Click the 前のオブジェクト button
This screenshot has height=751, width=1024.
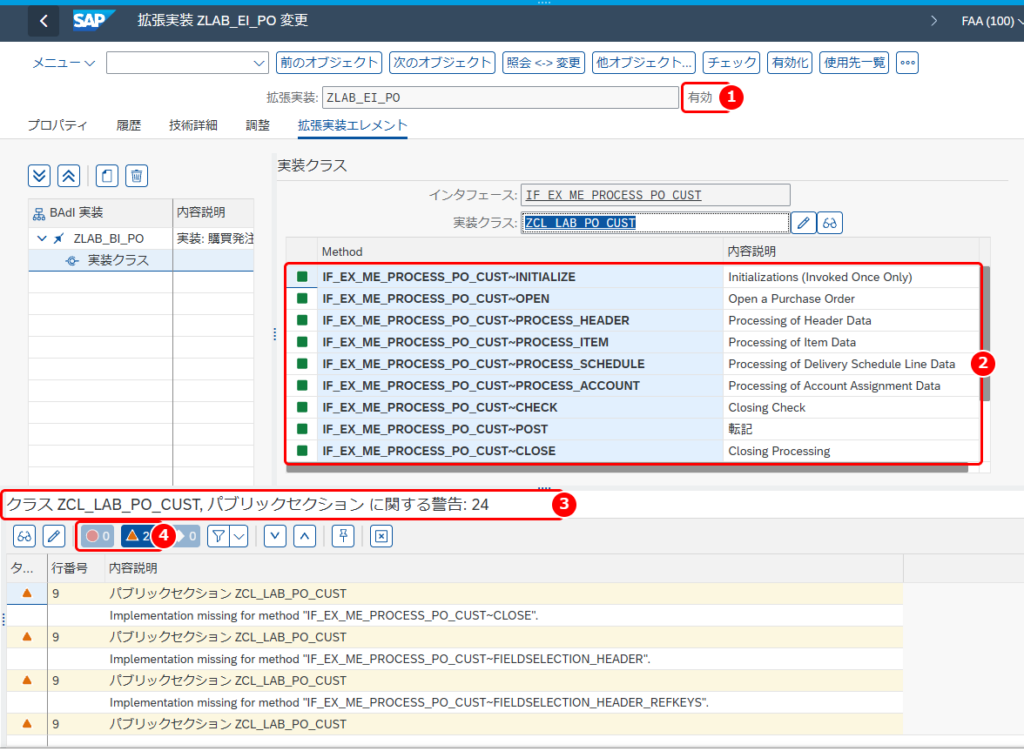[329, 63]
